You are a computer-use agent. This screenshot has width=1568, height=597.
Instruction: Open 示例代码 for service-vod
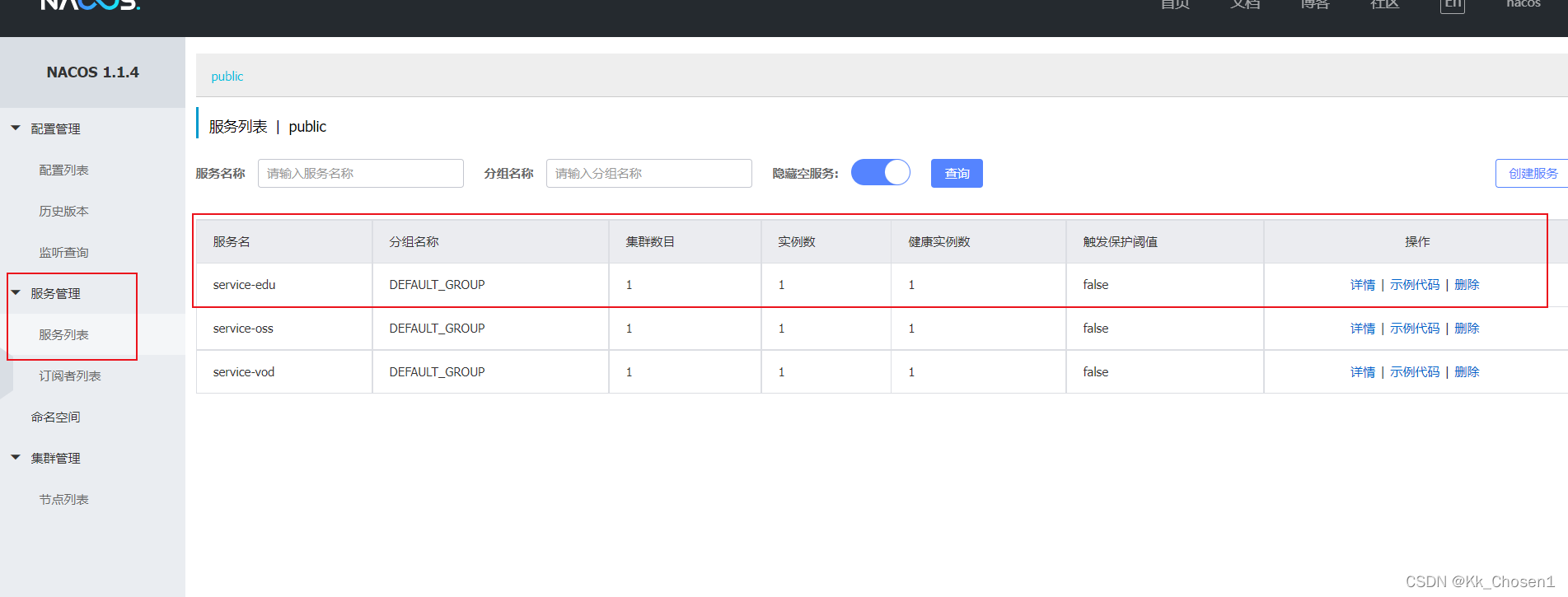point(1415,372)
